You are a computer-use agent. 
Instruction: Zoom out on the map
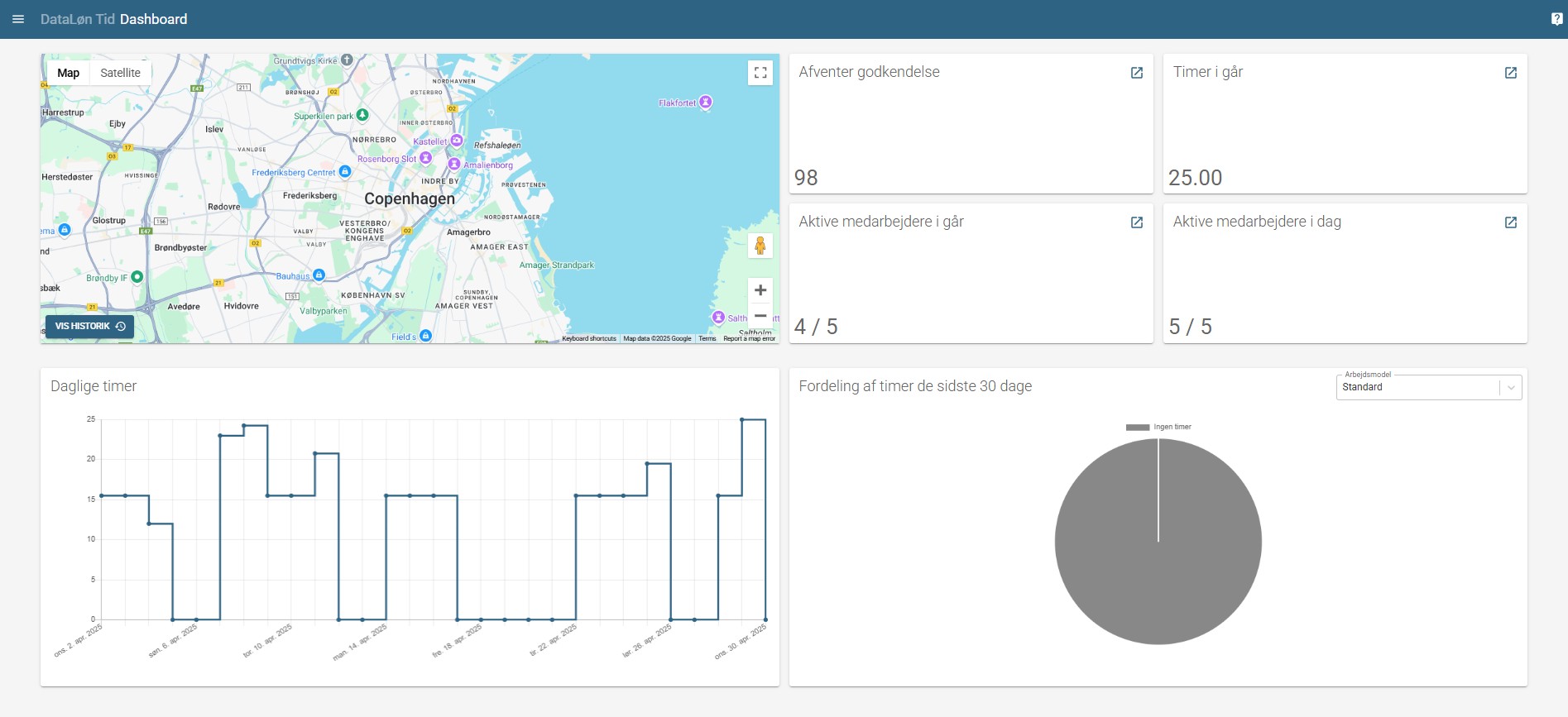click(760, 316)
